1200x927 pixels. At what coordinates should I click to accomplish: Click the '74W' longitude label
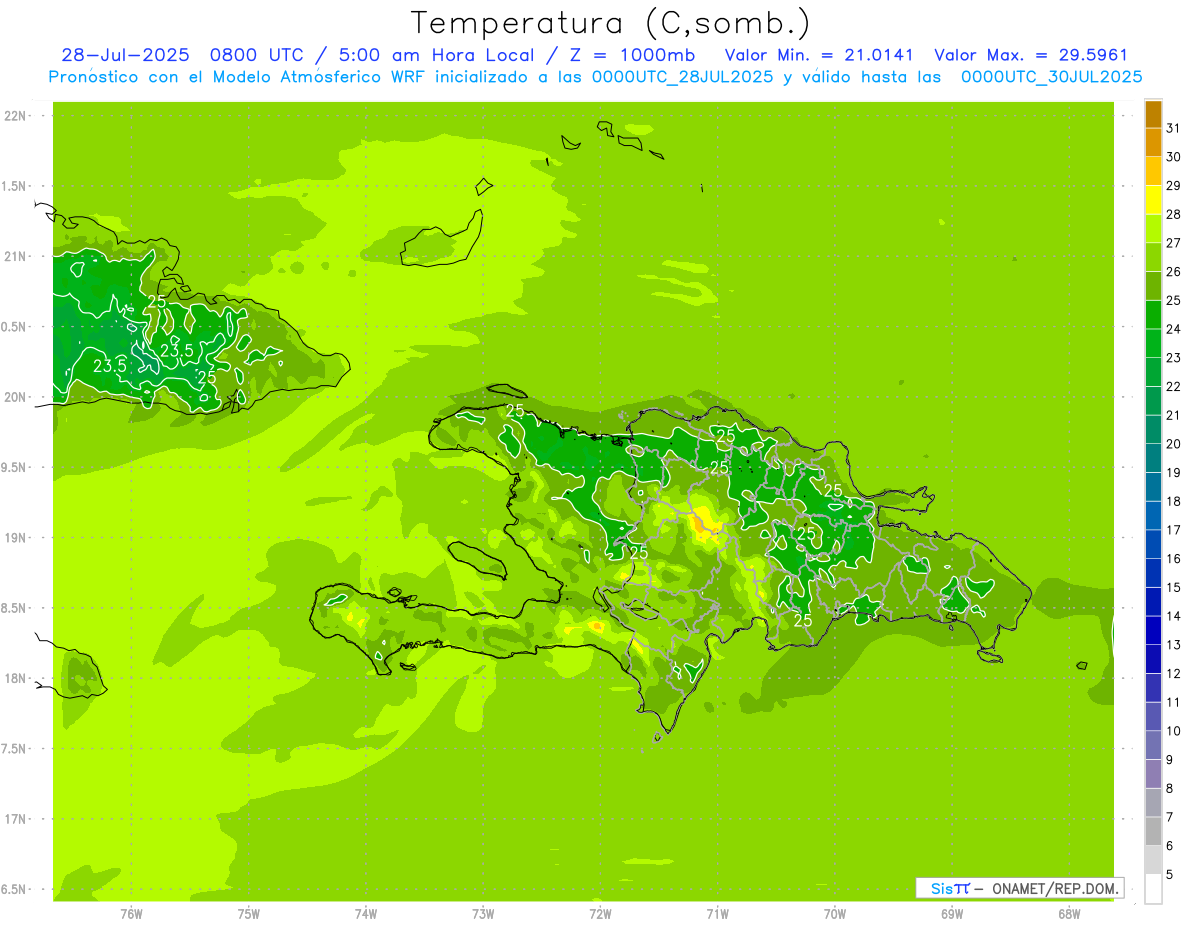pyautogui.click(x=365, y=914)
